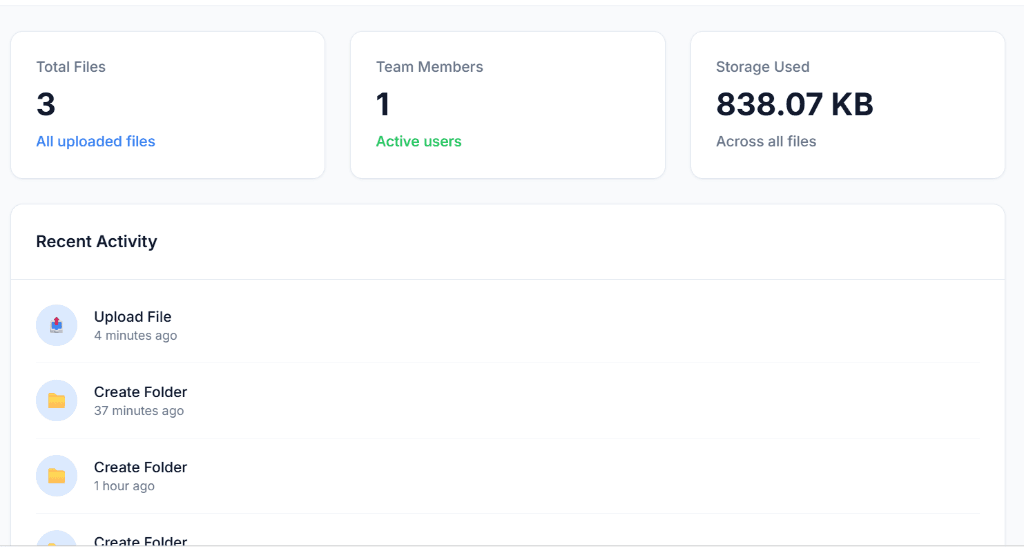
Task: Click the 37 minutes ago timestamp
Action: click(x=138, y=411)
